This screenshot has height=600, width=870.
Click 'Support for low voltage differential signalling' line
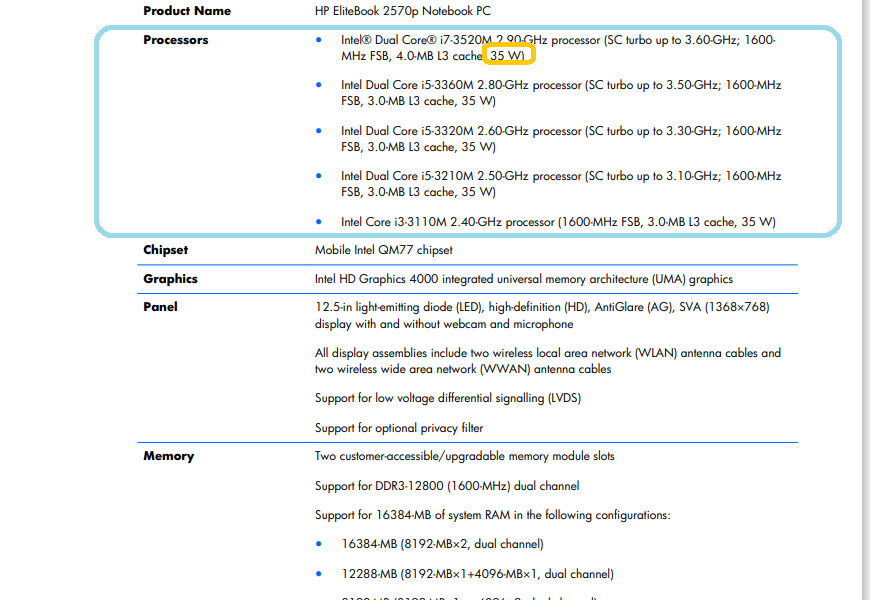[x=448, y=398]
